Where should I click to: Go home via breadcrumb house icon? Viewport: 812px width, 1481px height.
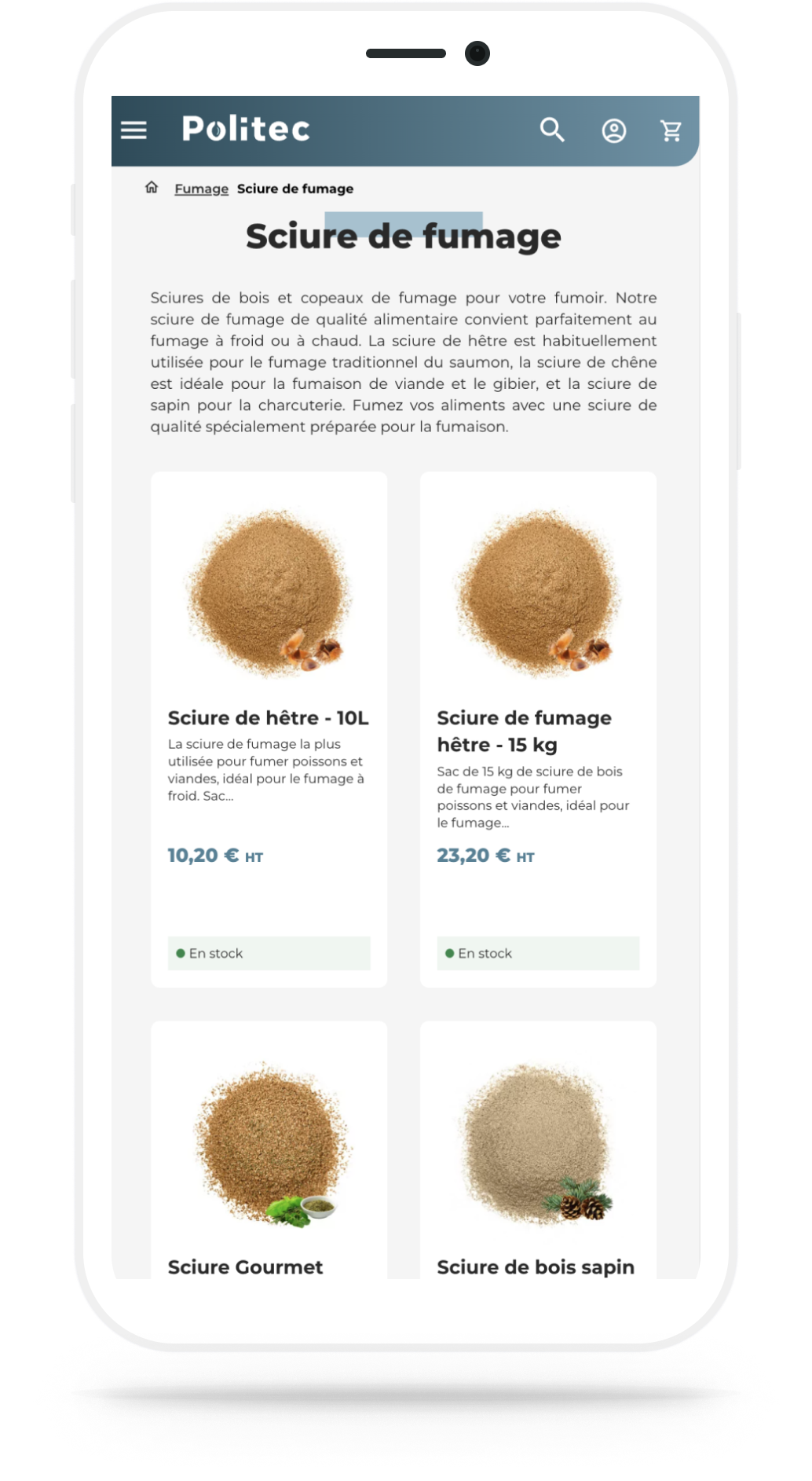[152, 188]
